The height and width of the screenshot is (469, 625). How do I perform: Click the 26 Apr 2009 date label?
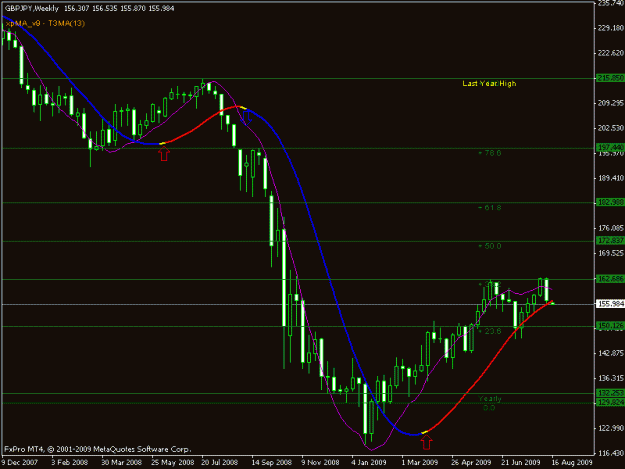pyautogui.click(x=471, y=463)
